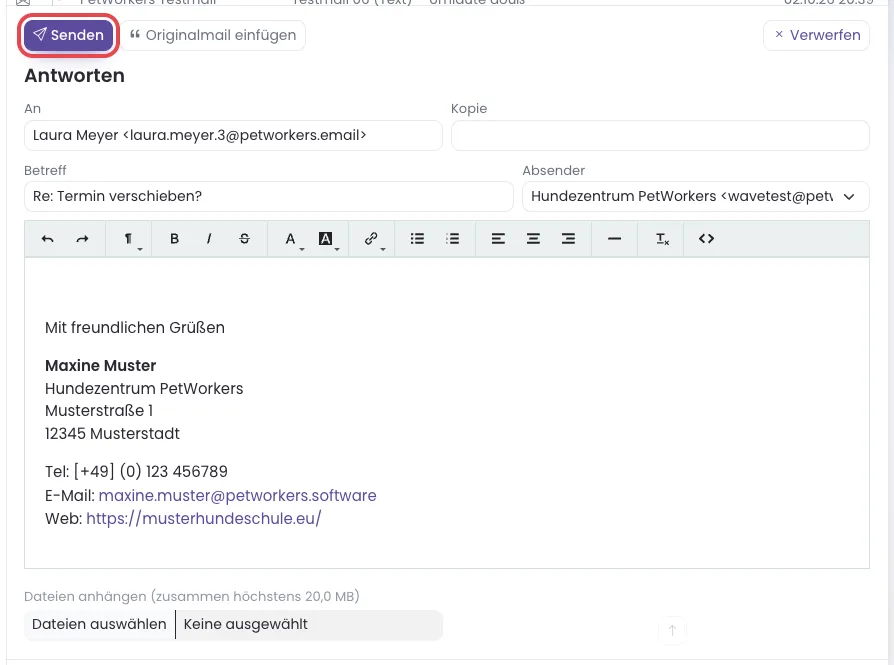Open maxine.muster@petworkers.software email link
Viewport: 894px width, 665px height.
coord(237,496)
